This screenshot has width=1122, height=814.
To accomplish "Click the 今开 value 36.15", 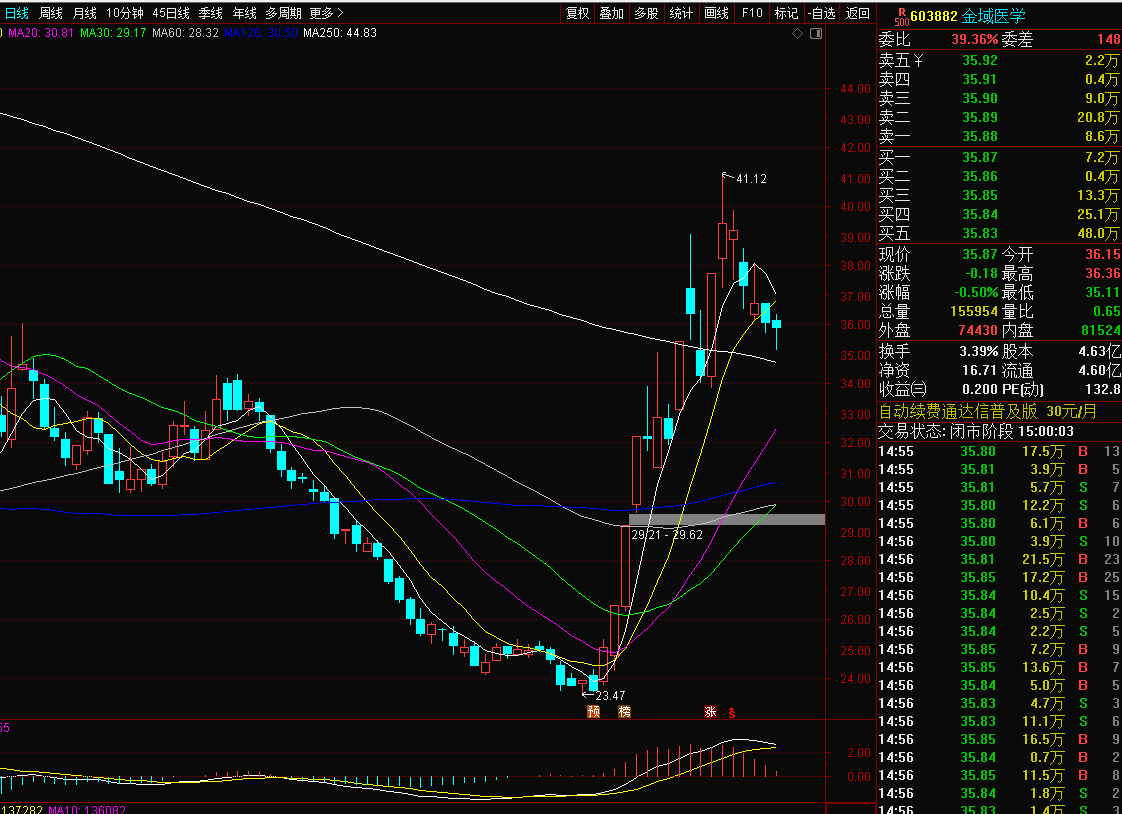I will click(1103, 254).
